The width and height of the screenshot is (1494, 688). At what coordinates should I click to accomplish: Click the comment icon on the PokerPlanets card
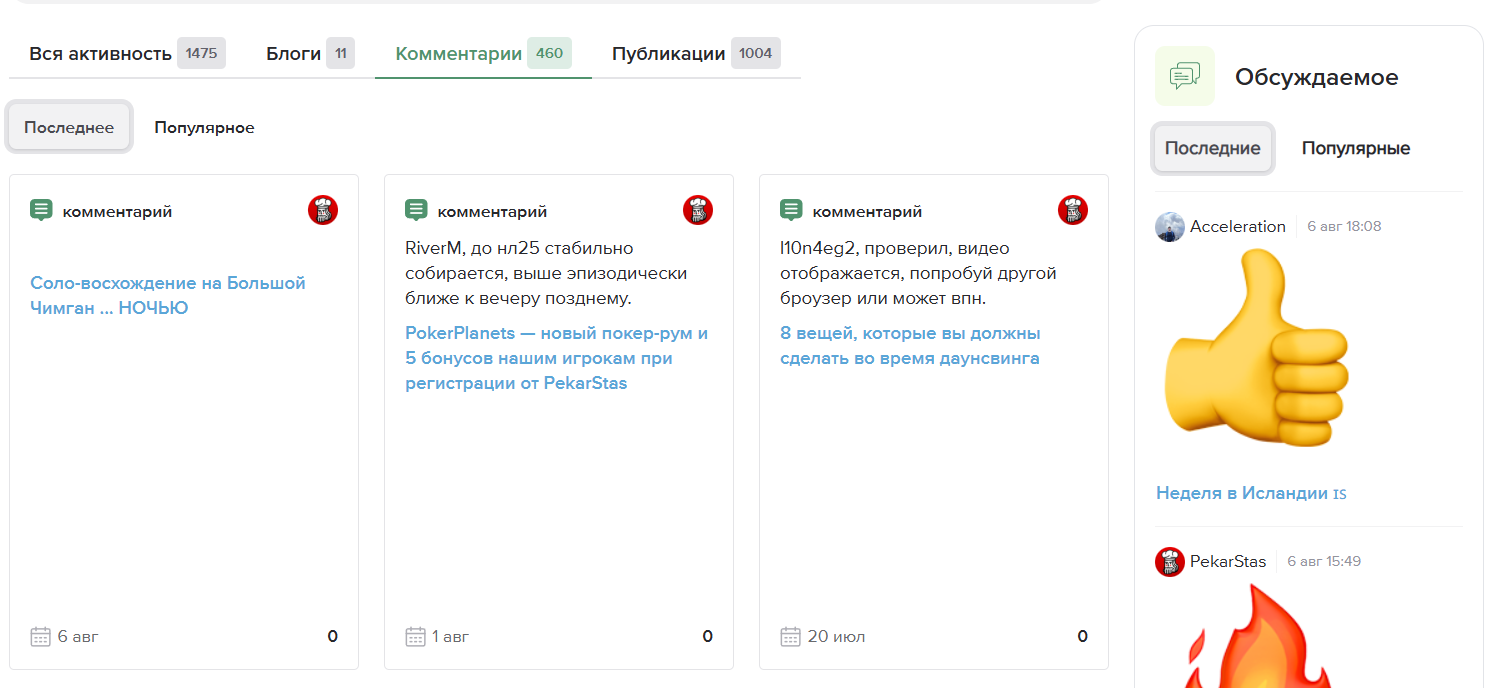[x=416, y=210]
